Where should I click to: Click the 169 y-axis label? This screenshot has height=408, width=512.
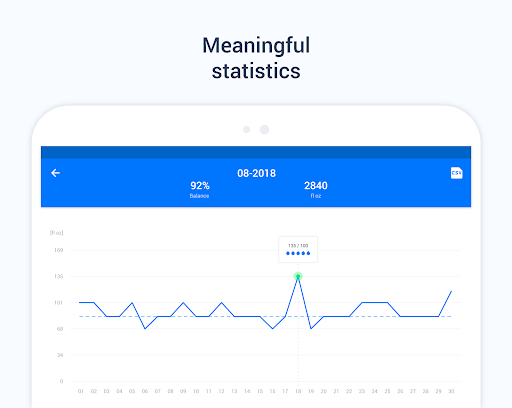point(58,250)
